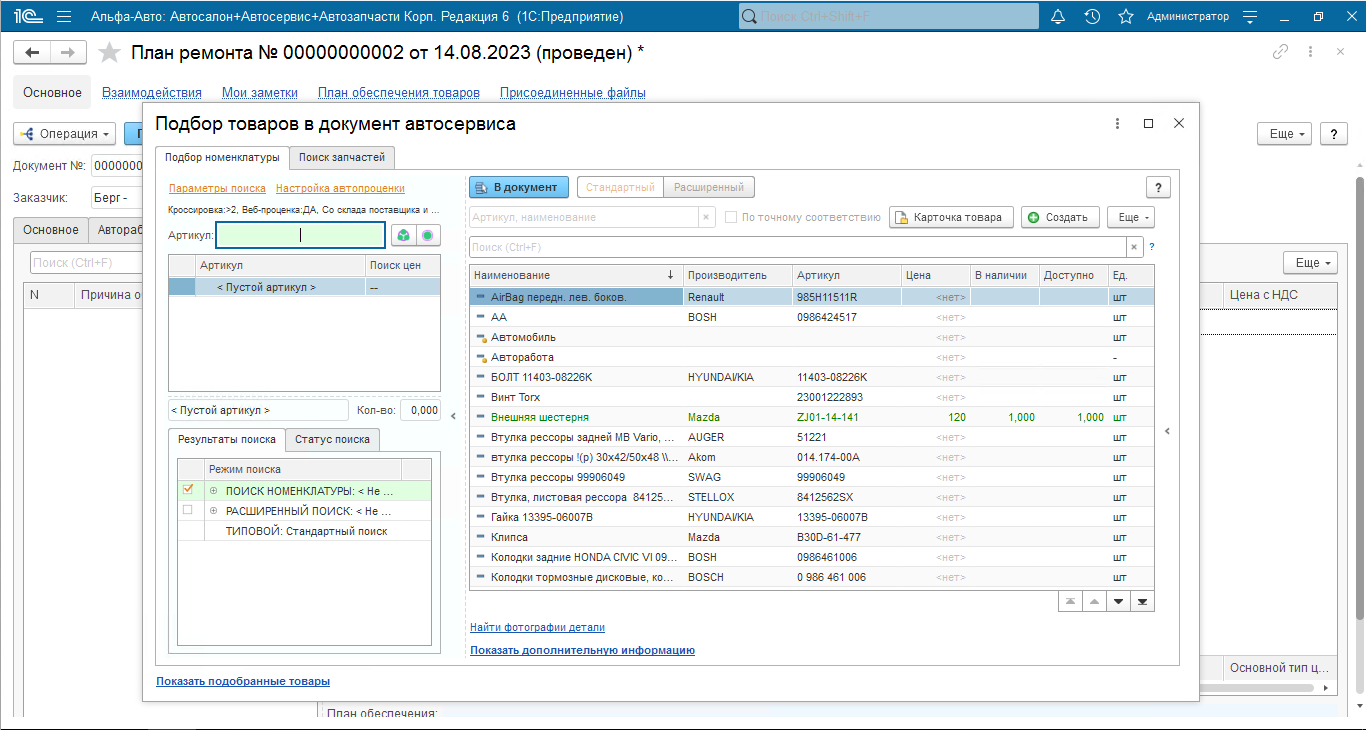Viewport: 1366px width, 730px height.
Task: Expand the РАСШИРЕННЫЙ ПОИСК tree row
Action: (x=213, y=511)
